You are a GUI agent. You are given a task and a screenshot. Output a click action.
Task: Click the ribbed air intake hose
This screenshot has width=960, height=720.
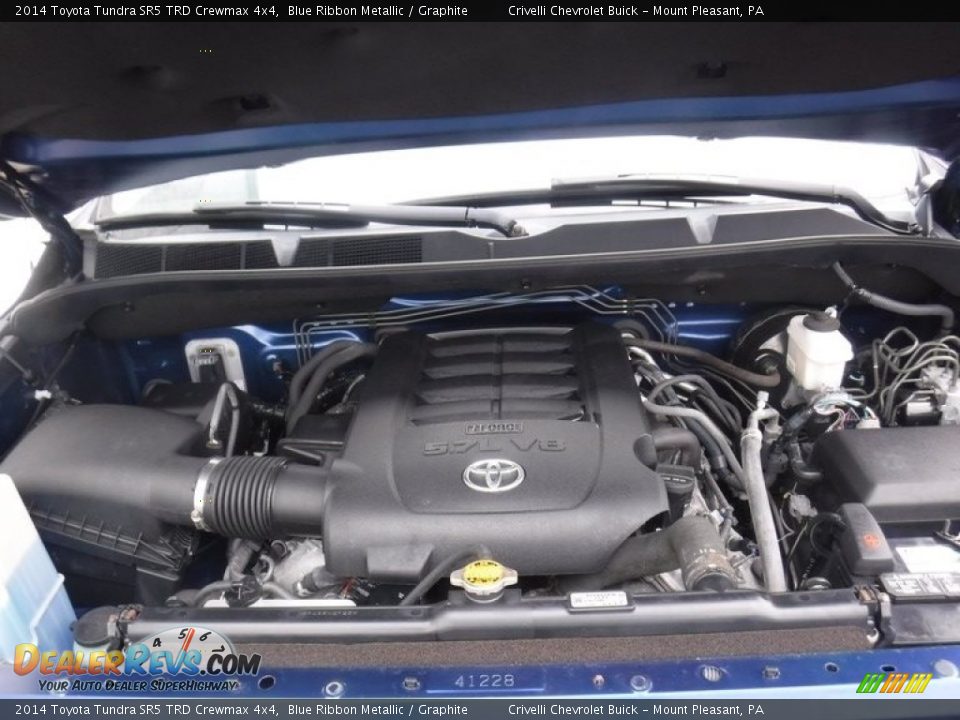[241, 496]
